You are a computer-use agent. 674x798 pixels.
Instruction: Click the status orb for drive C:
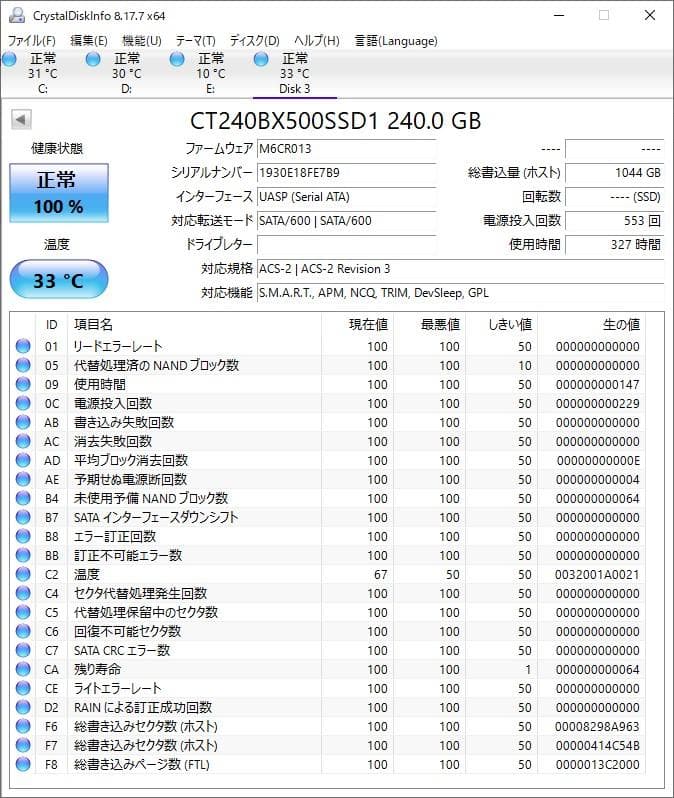coord(9,60)
